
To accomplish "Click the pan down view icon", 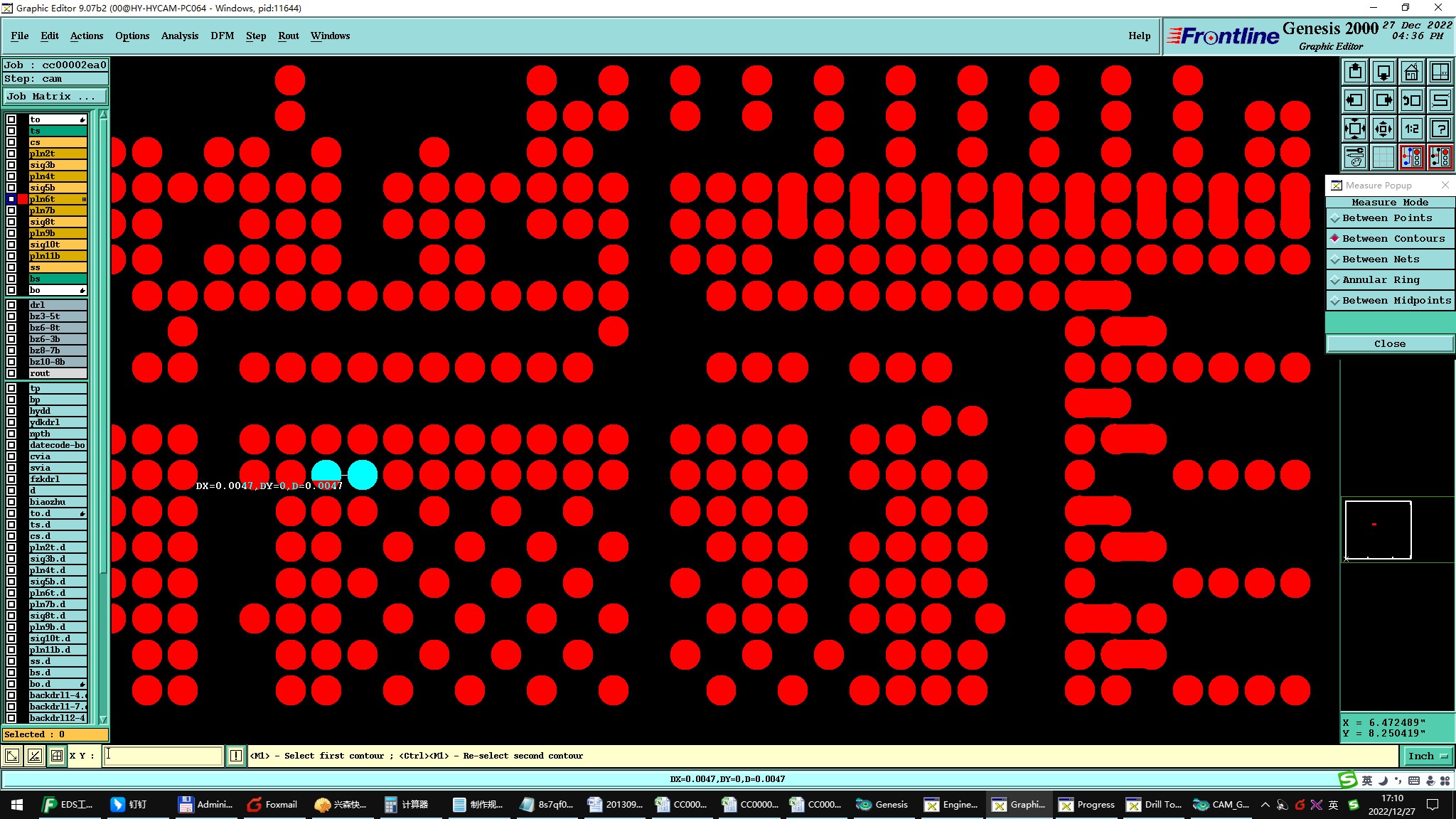I will pos(1383,72).
